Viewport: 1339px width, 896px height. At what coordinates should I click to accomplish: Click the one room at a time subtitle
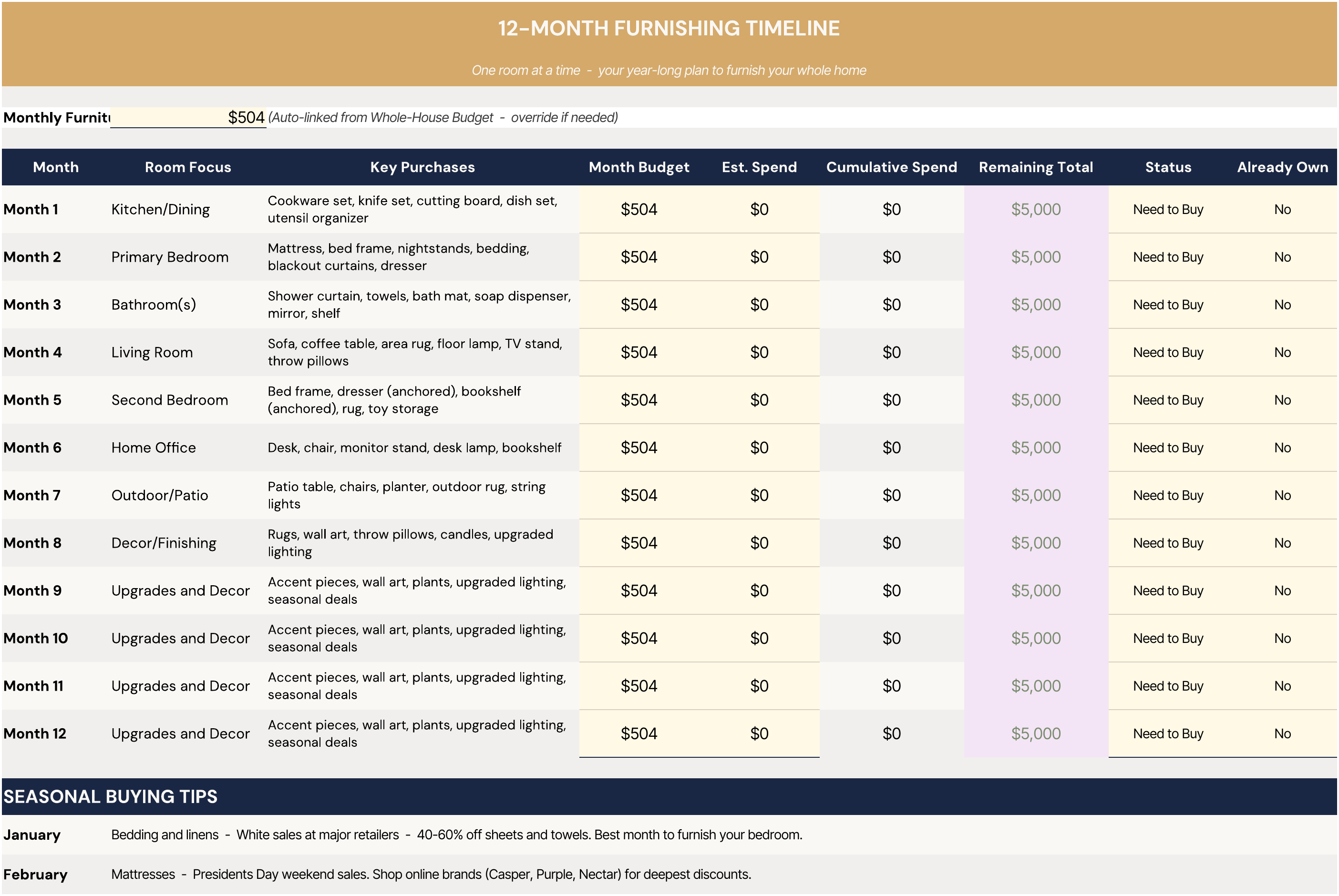point(669,70)
